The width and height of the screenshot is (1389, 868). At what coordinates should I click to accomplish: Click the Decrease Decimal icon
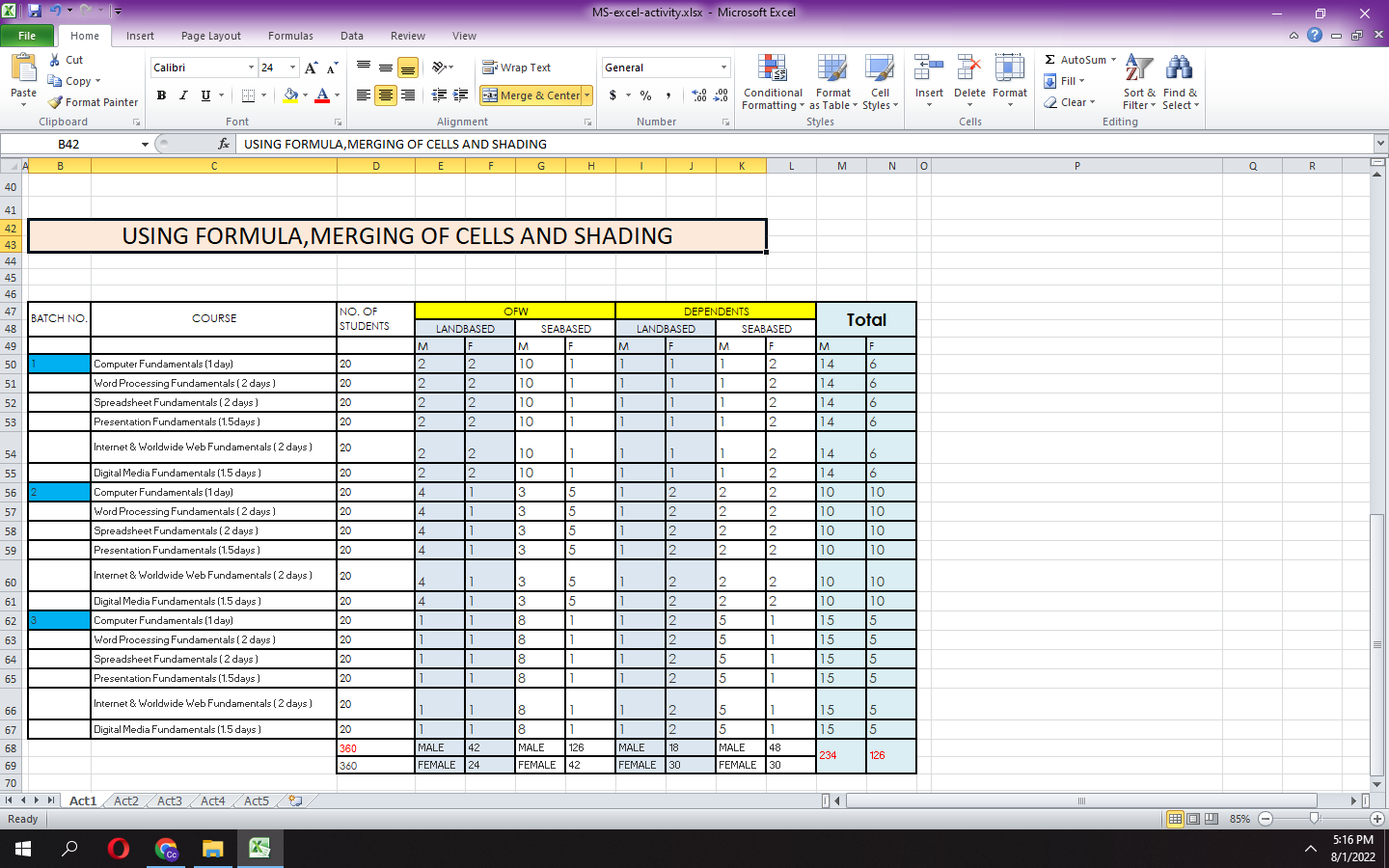[x=722, y=95]
